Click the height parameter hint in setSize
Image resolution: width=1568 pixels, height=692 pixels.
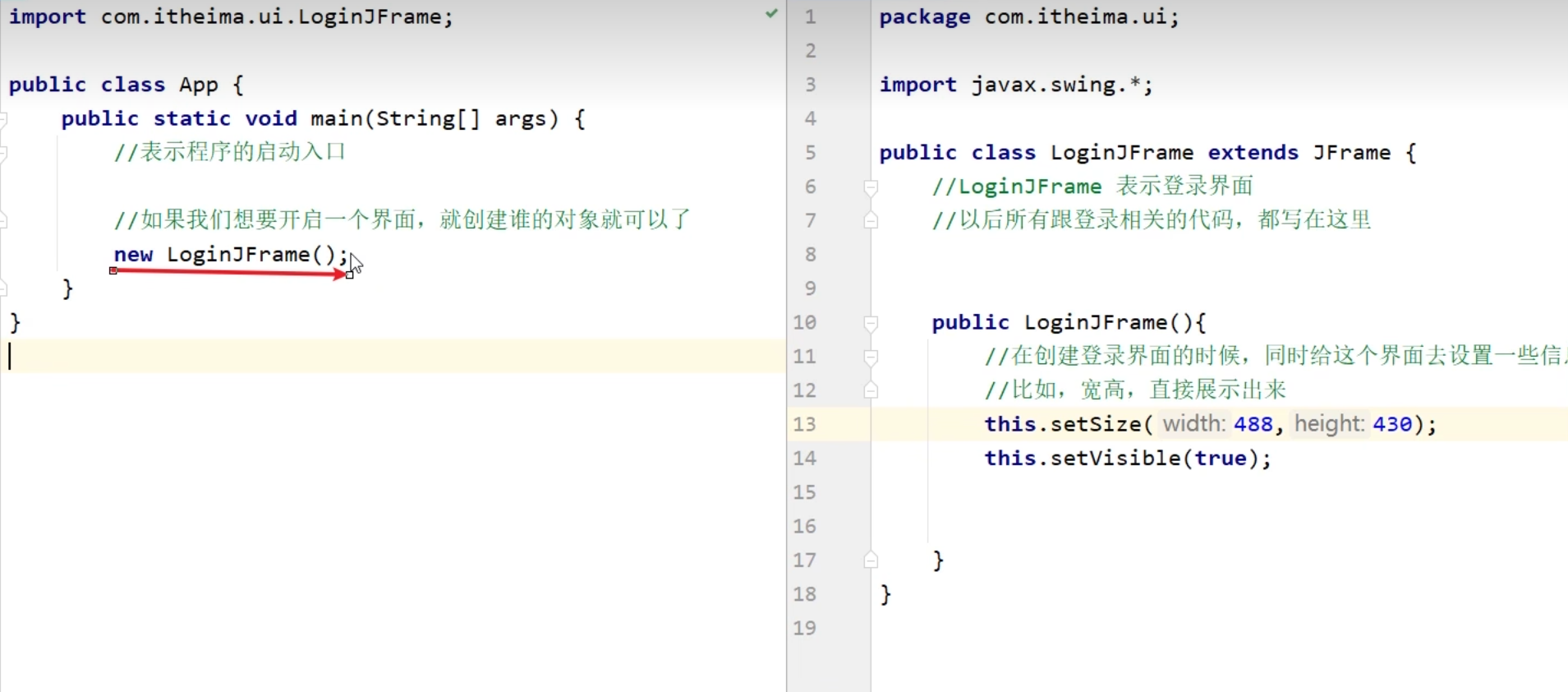coord(1328,424)
